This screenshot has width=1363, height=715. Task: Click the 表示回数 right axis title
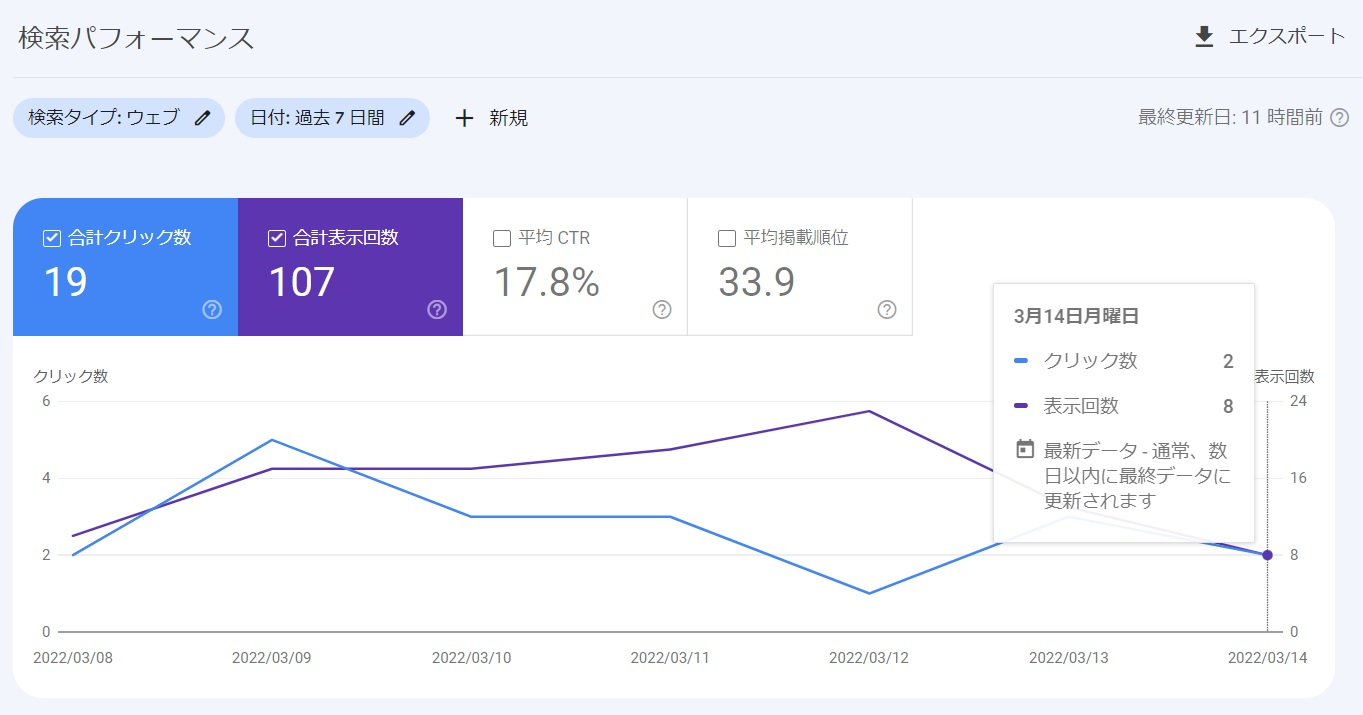tap(1285, 377)
